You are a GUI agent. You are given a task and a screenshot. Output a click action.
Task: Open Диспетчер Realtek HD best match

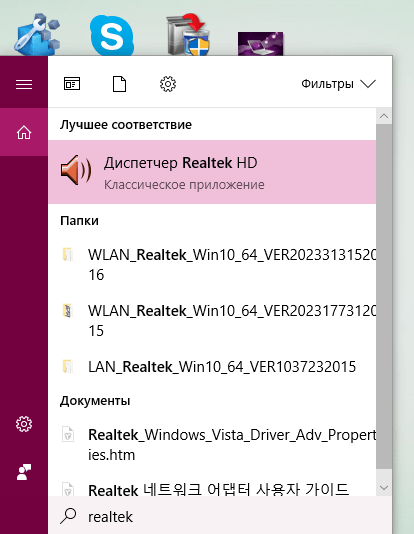(x=212, y=172)
